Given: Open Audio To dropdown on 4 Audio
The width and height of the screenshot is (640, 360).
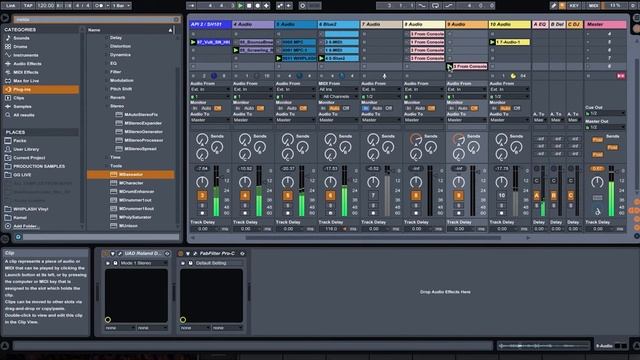Looking at the screenshot, I should point(253,120).
